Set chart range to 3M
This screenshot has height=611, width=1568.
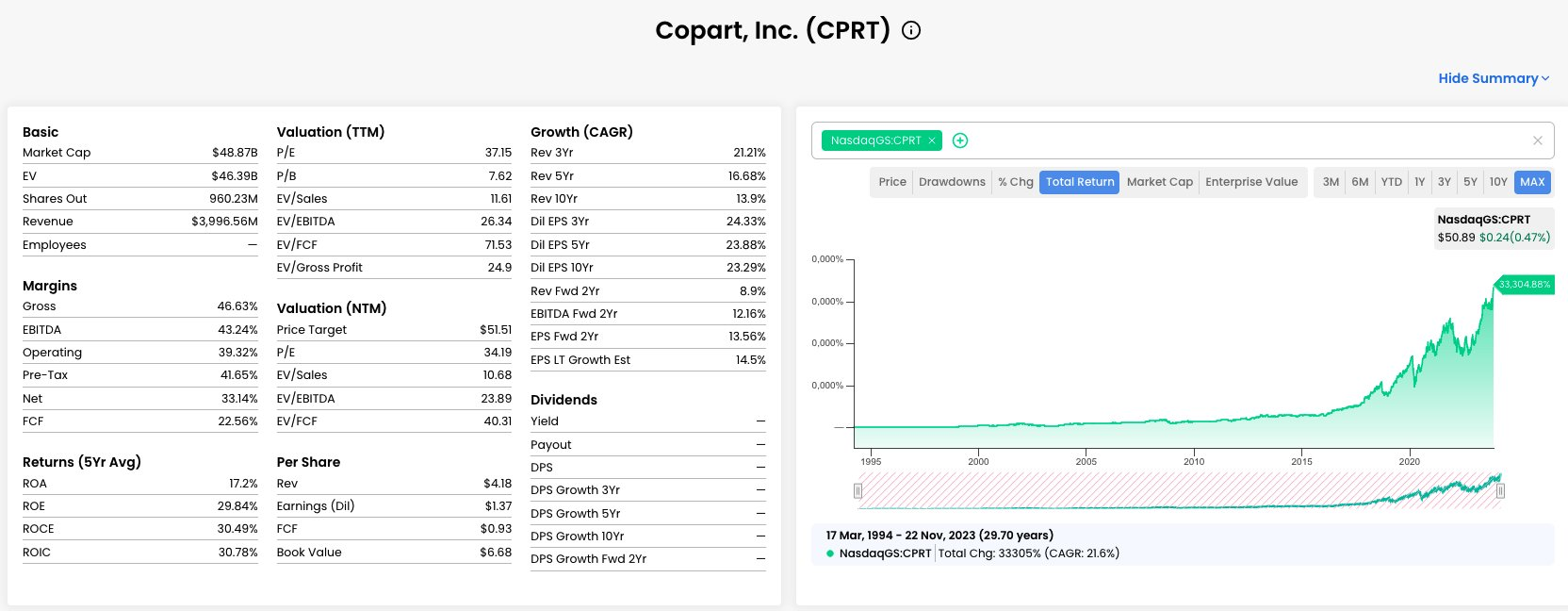point(1331,182)
